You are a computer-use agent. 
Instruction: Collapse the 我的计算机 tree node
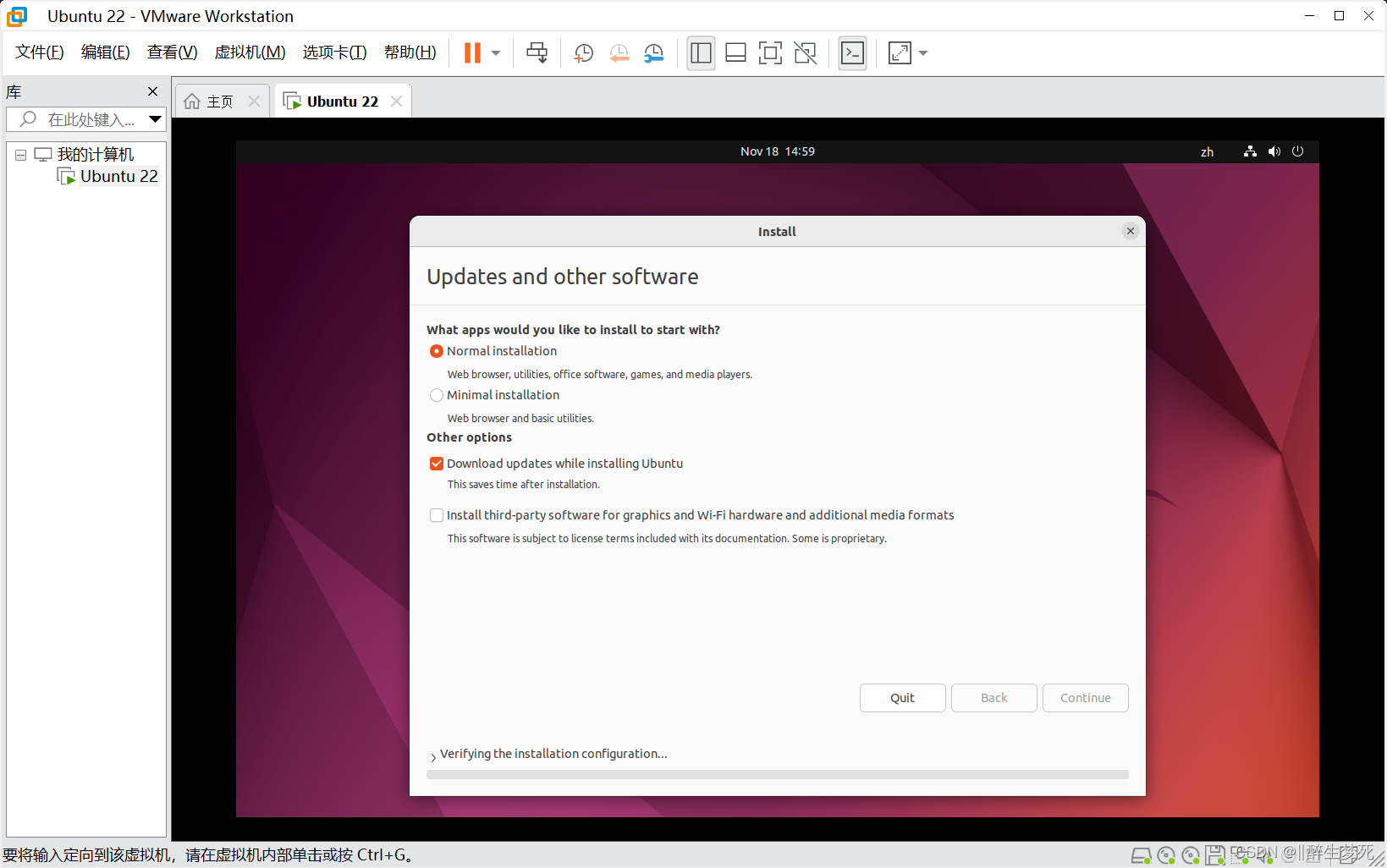coord(20,154)
